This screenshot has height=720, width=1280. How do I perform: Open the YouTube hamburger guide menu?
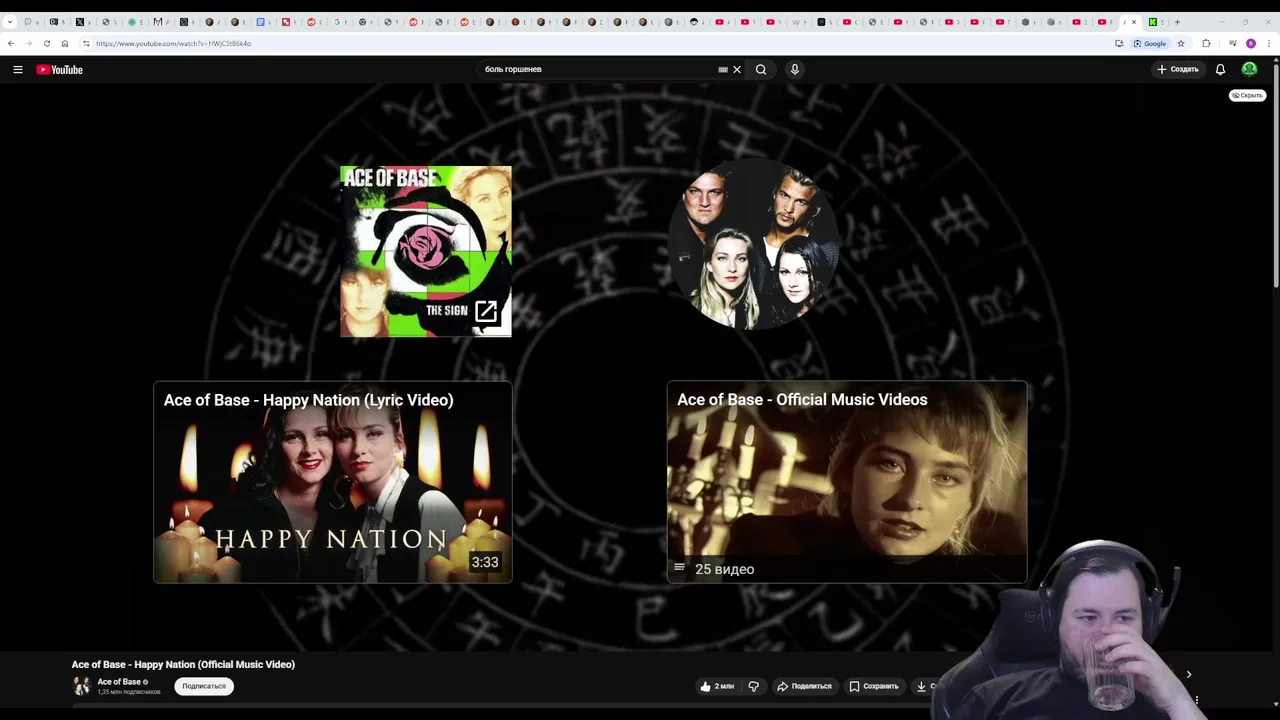18,69
